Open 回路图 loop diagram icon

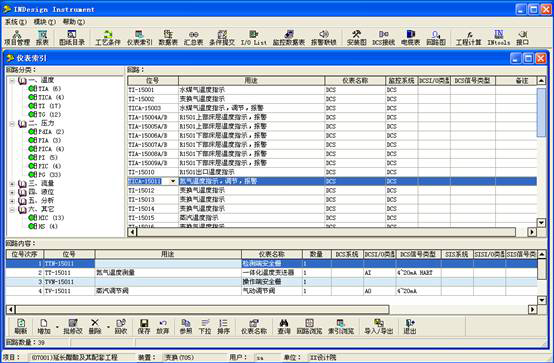pyautogui.click(x=436, y=38)
